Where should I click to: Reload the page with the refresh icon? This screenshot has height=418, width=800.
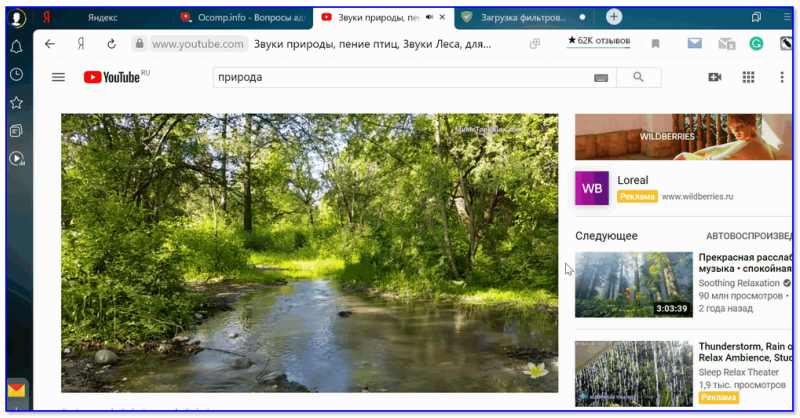111,44
